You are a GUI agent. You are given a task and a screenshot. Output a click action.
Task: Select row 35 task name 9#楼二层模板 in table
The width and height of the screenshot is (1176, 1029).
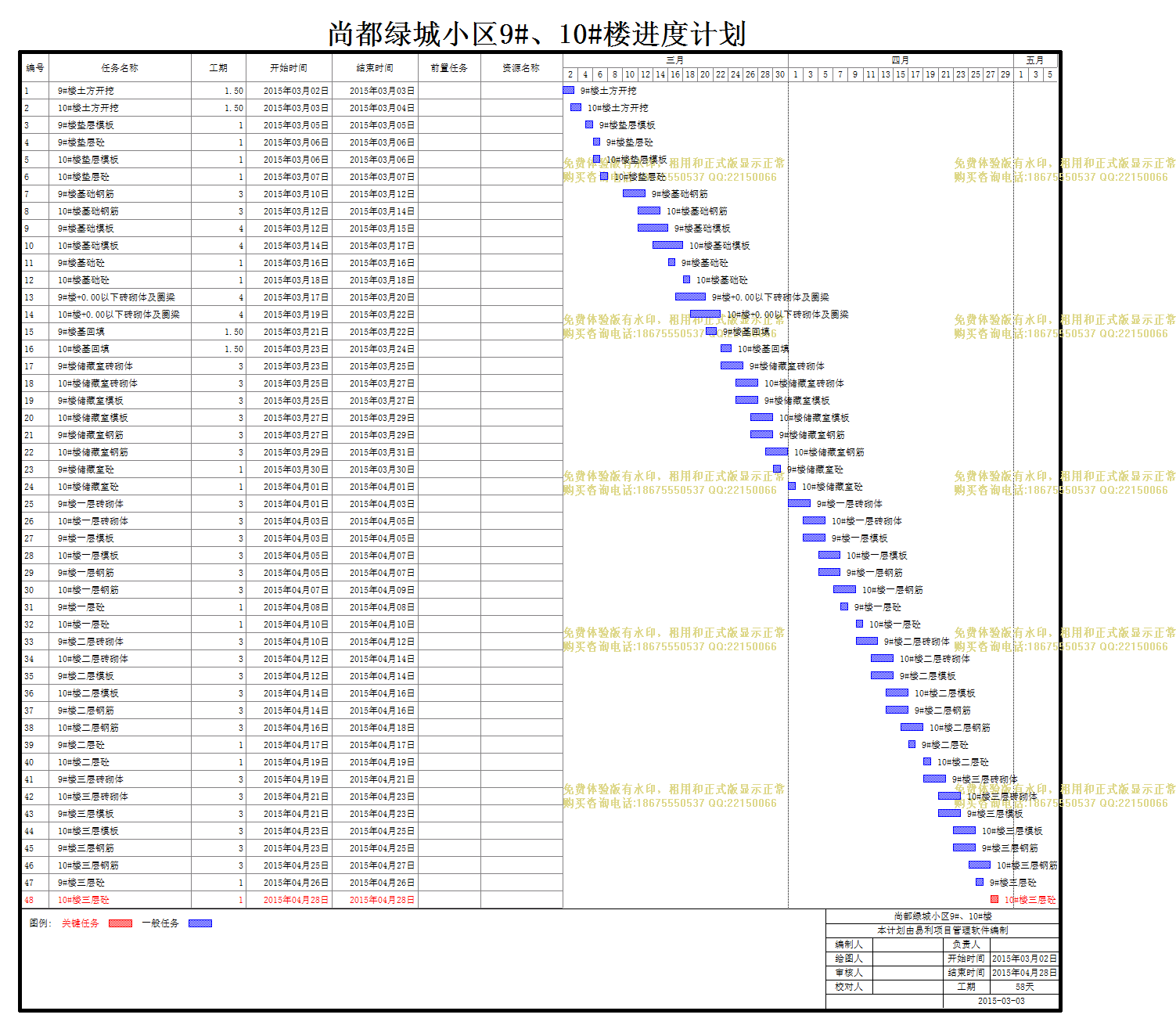click(85, 676)
